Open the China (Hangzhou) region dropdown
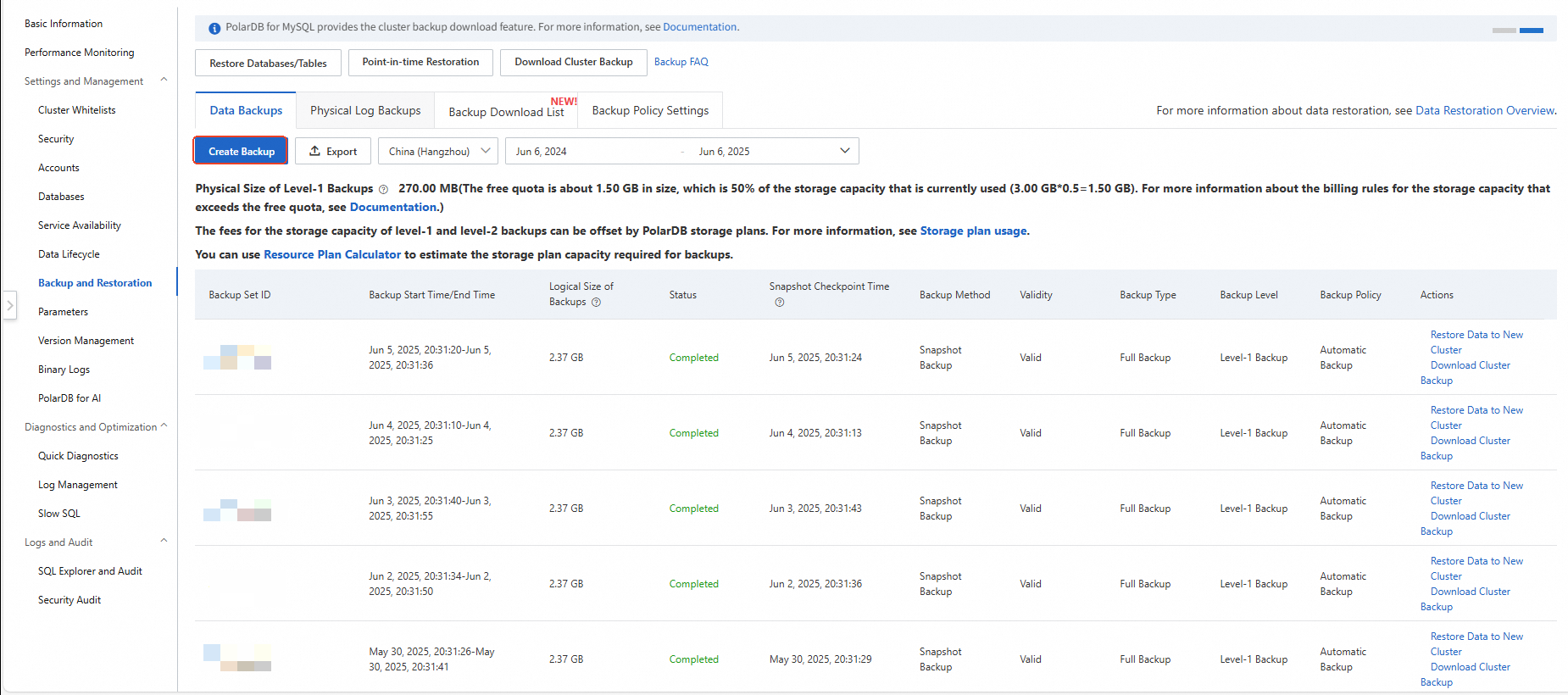 coord(438,151)
